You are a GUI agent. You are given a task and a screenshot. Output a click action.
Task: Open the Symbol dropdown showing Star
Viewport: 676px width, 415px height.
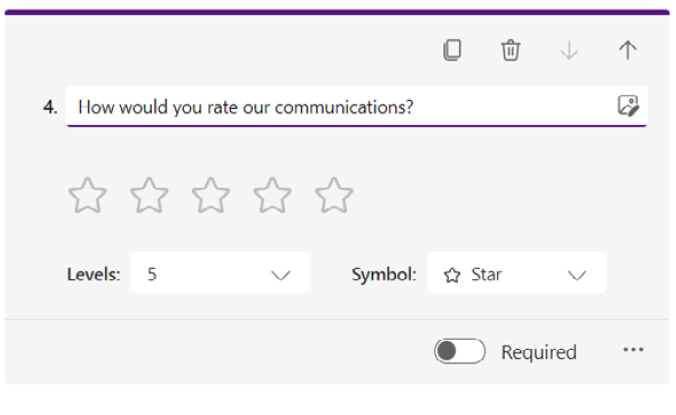(x=516, y=273)
